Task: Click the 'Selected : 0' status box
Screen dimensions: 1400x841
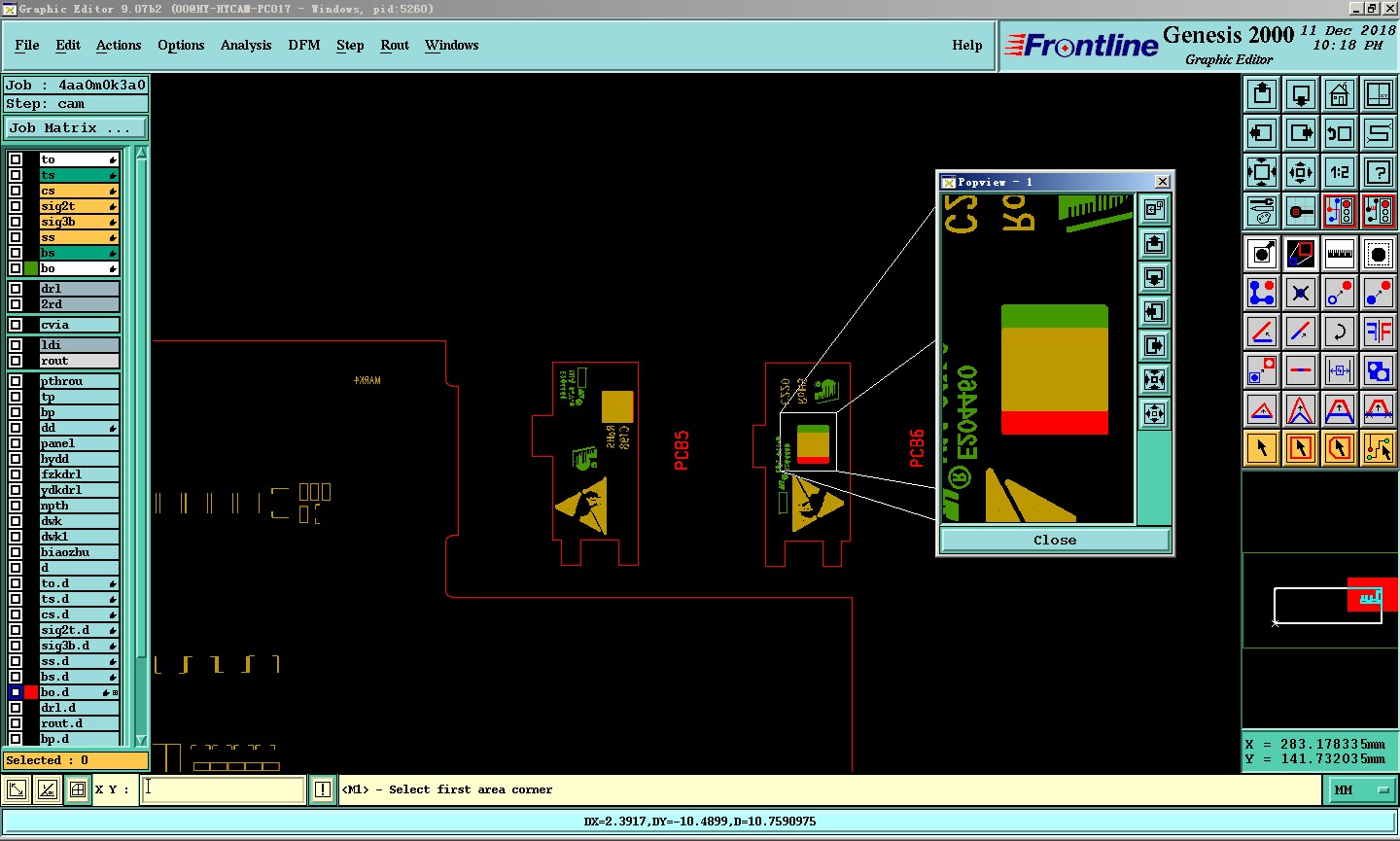Action: pyautogui.click(x=76, y=760)
